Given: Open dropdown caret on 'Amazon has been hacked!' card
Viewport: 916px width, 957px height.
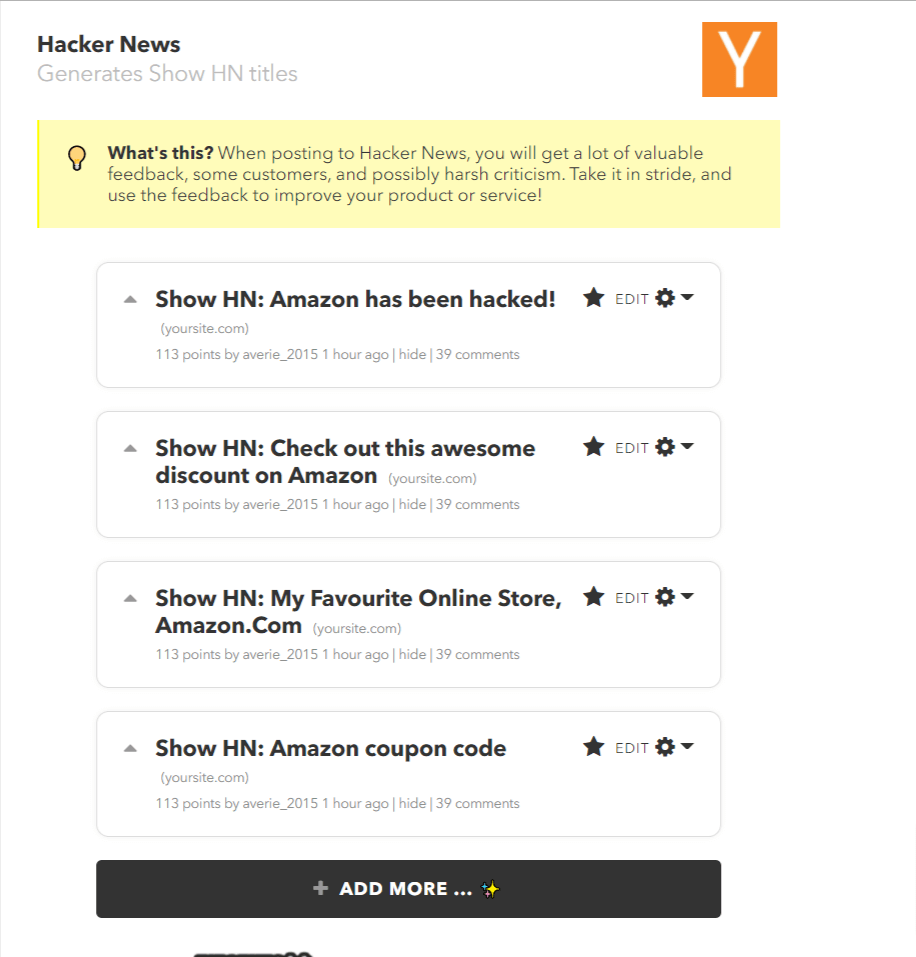Looking at the screenshot, I should coord(687,297).
